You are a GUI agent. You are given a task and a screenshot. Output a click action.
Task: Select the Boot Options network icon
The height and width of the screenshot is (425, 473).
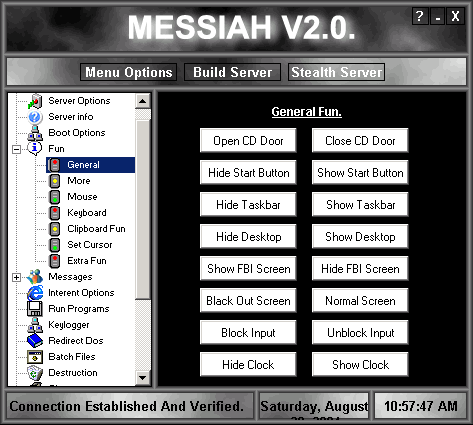35,133
